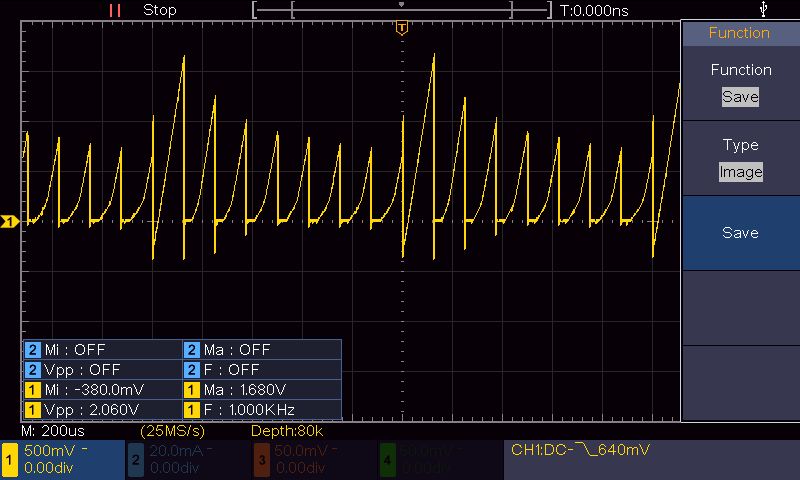The width and height of the screenshot is (800, 480).
Task: Click orange channel 3 number icon
Action: (x=262, y=460)
